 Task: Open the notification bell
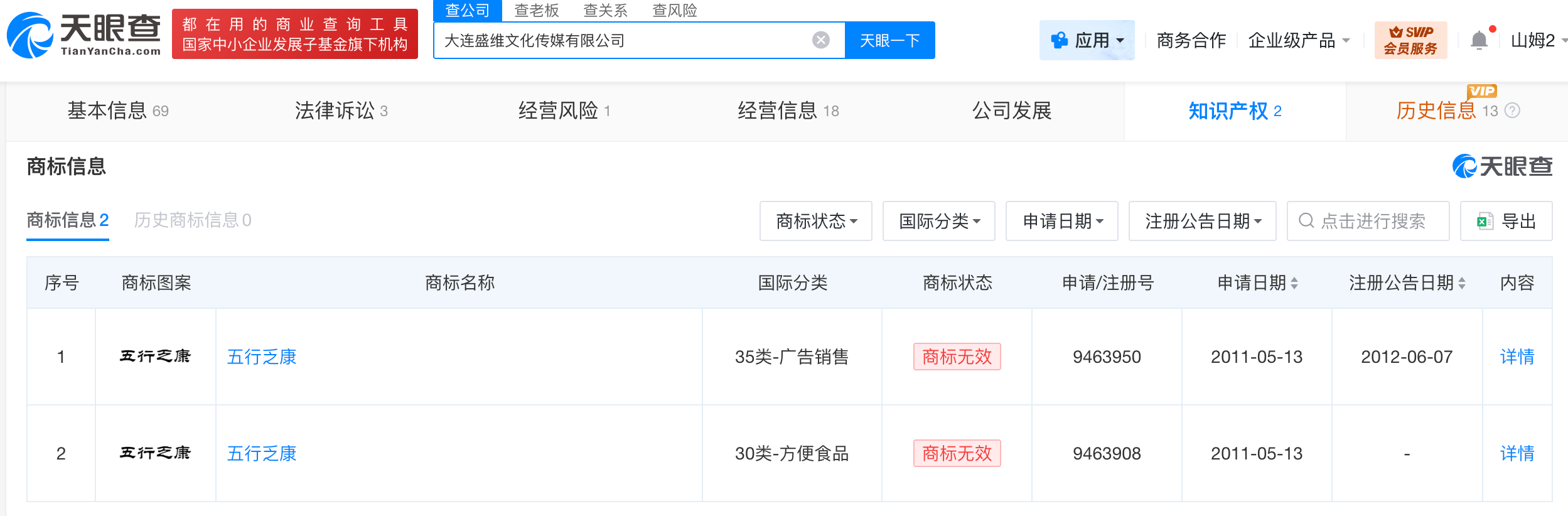pos(1479,40)
